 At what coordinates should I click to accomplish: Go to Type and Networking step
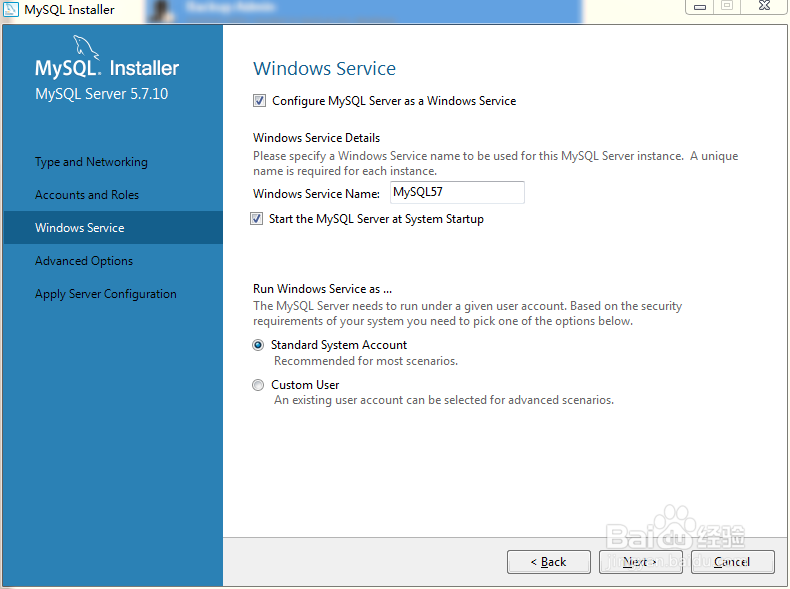click(x=91, y=162)
